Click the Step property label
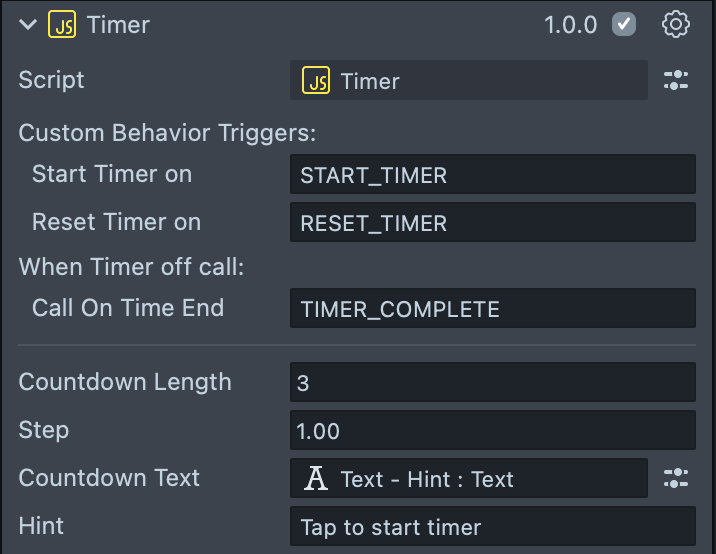Image resolution: width=716 pixels, height=554 pixels. [x=44, y=431]
